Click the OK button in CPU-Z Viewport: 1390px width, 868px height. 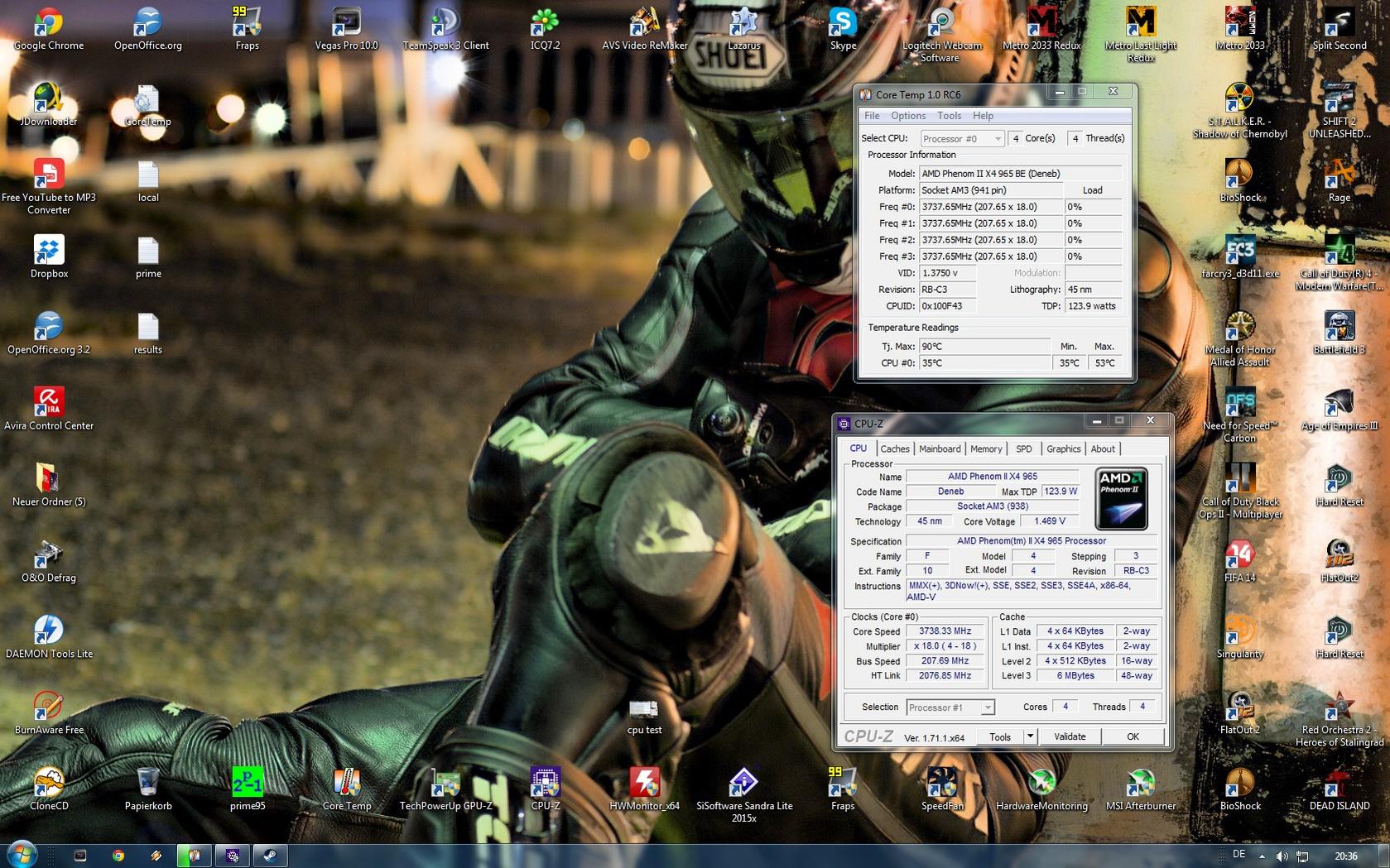click(1133, 736)
